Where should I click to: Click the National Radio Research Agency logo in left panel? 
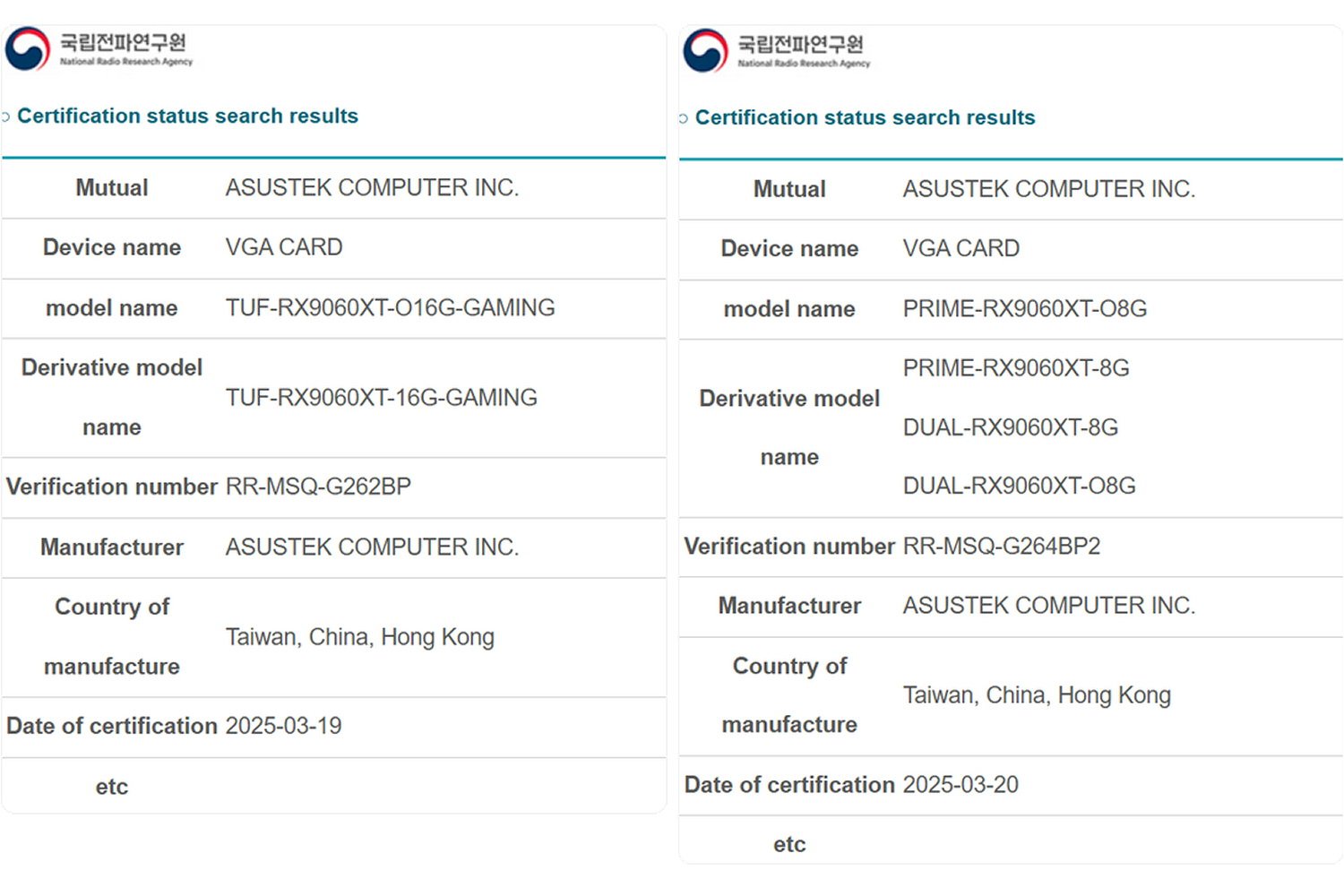99,48
